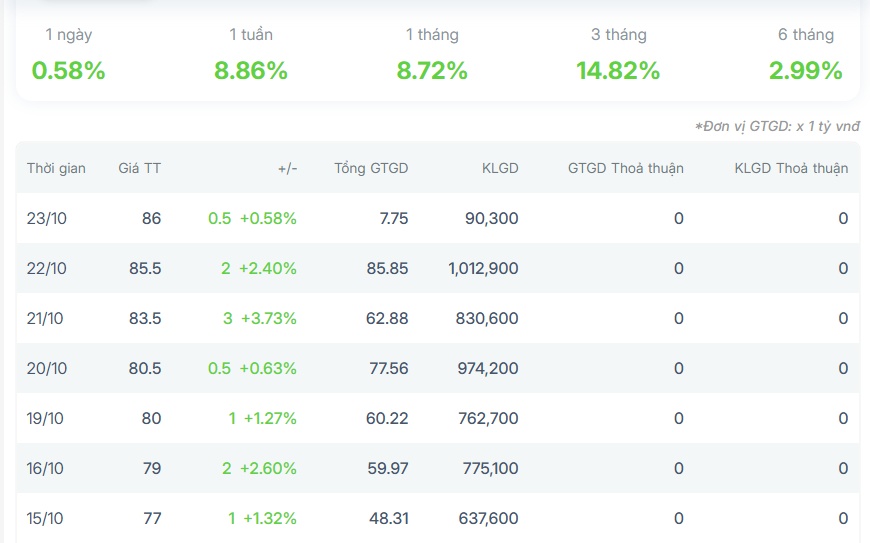Click the 3 tháng 14.82% performance value
The image size is (870, 543).
pos(618,71)
